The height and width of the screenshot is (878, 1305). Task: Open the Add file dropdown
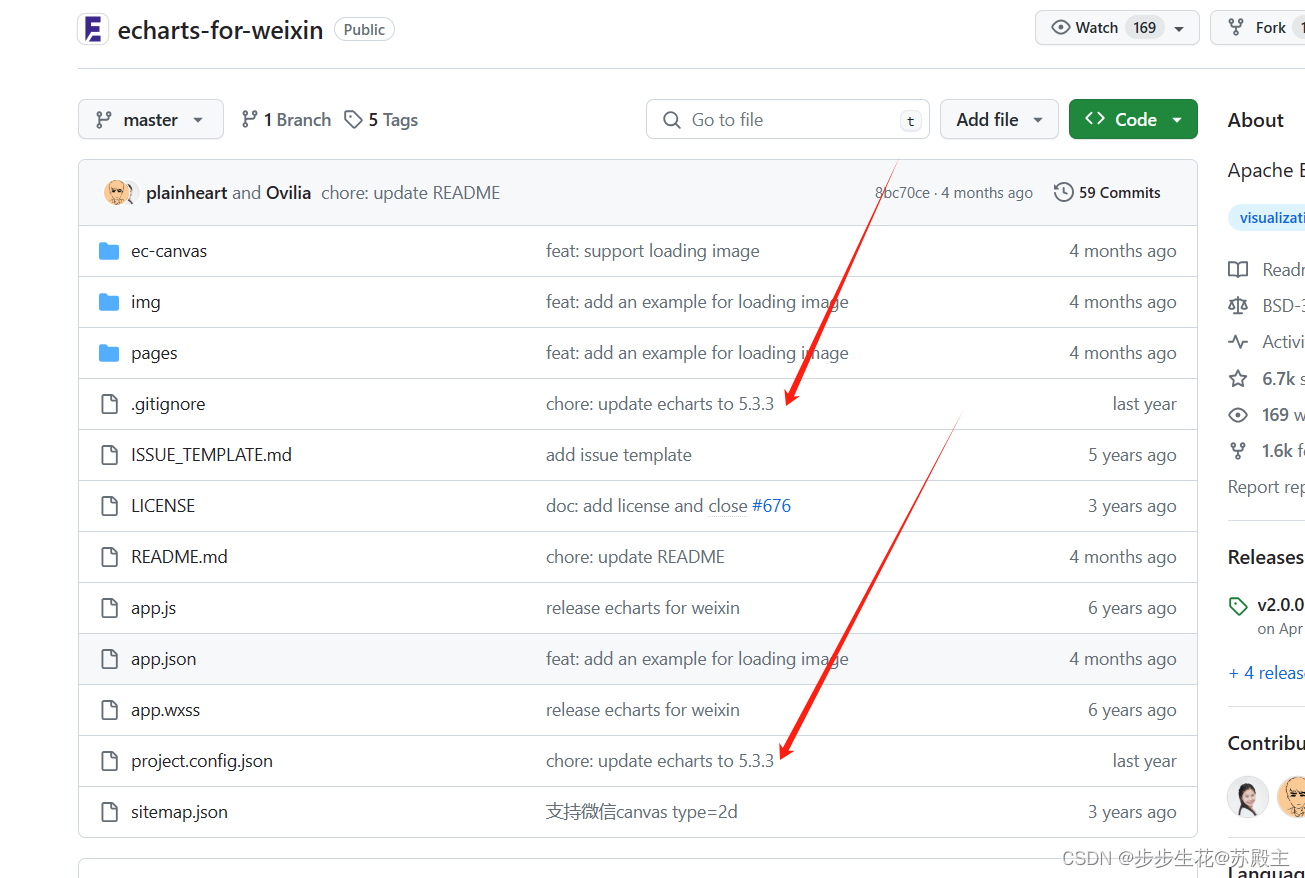[999, 119]
